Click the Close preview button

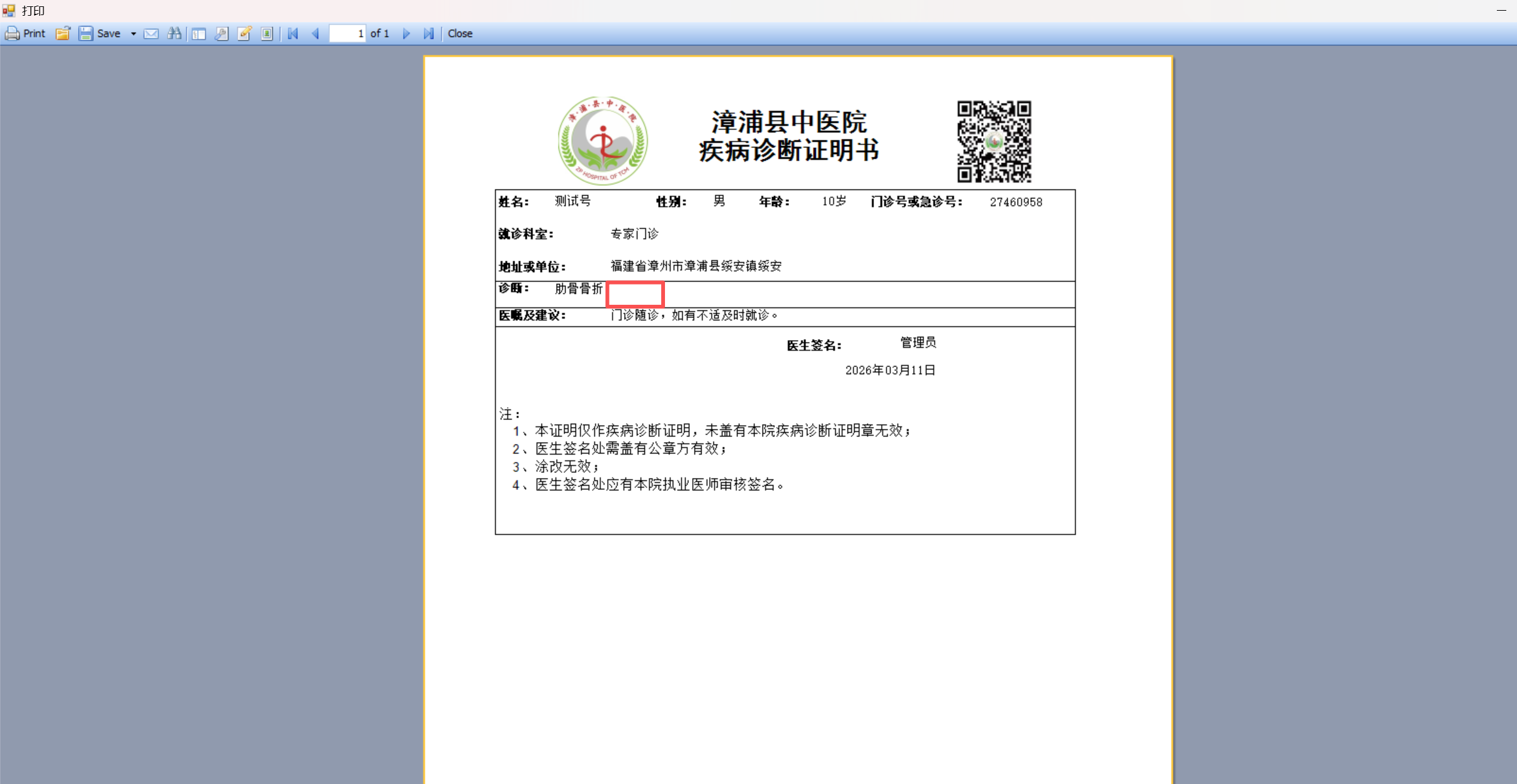[460, 33]
